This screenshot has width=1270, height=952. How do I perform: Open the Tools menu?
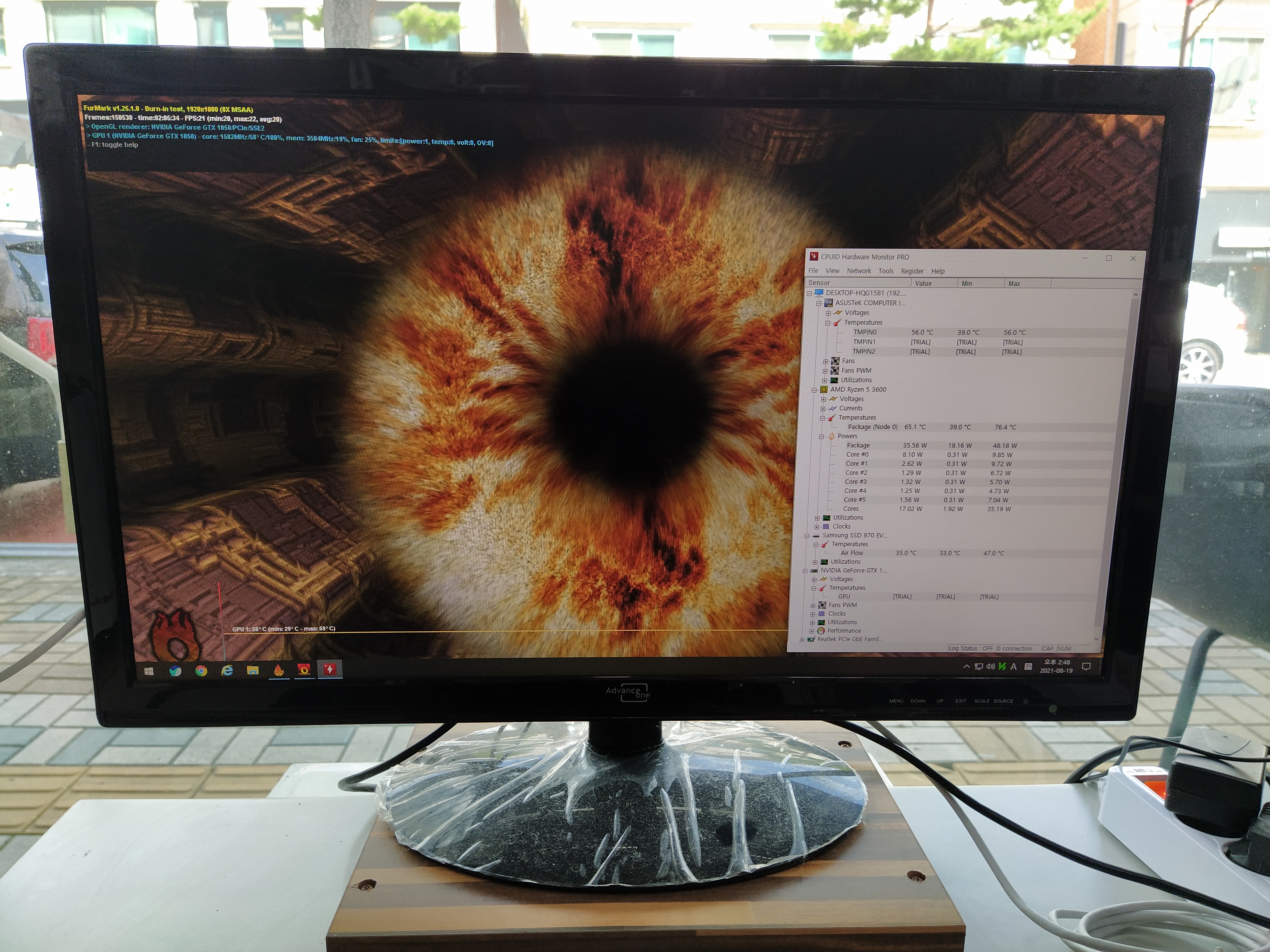coord(886,271)
